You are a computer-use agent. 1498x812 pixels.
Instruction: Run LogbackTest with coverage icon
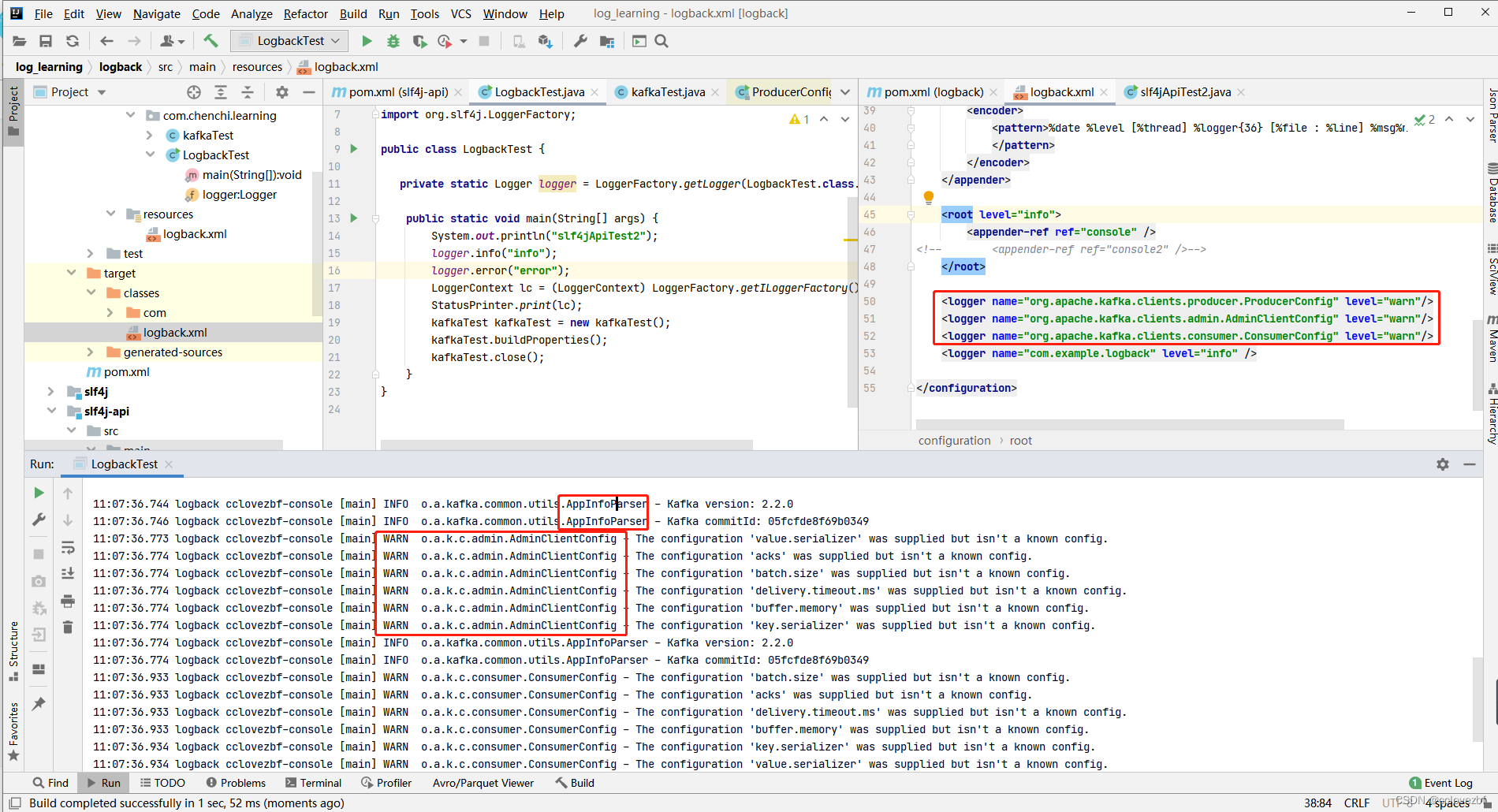click(x=419, y=40)
